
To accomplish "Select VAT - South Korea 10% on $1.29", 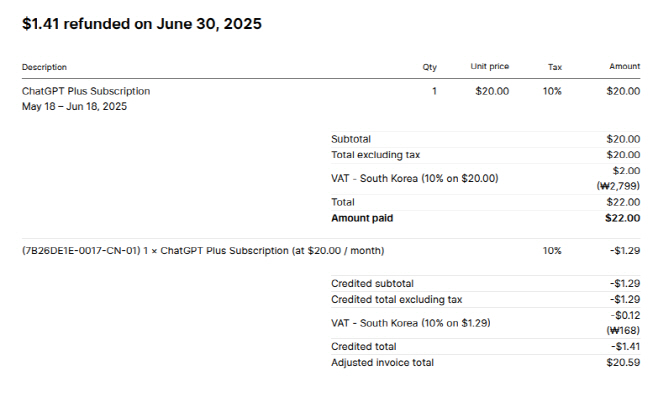I will [x=410, y=323].
